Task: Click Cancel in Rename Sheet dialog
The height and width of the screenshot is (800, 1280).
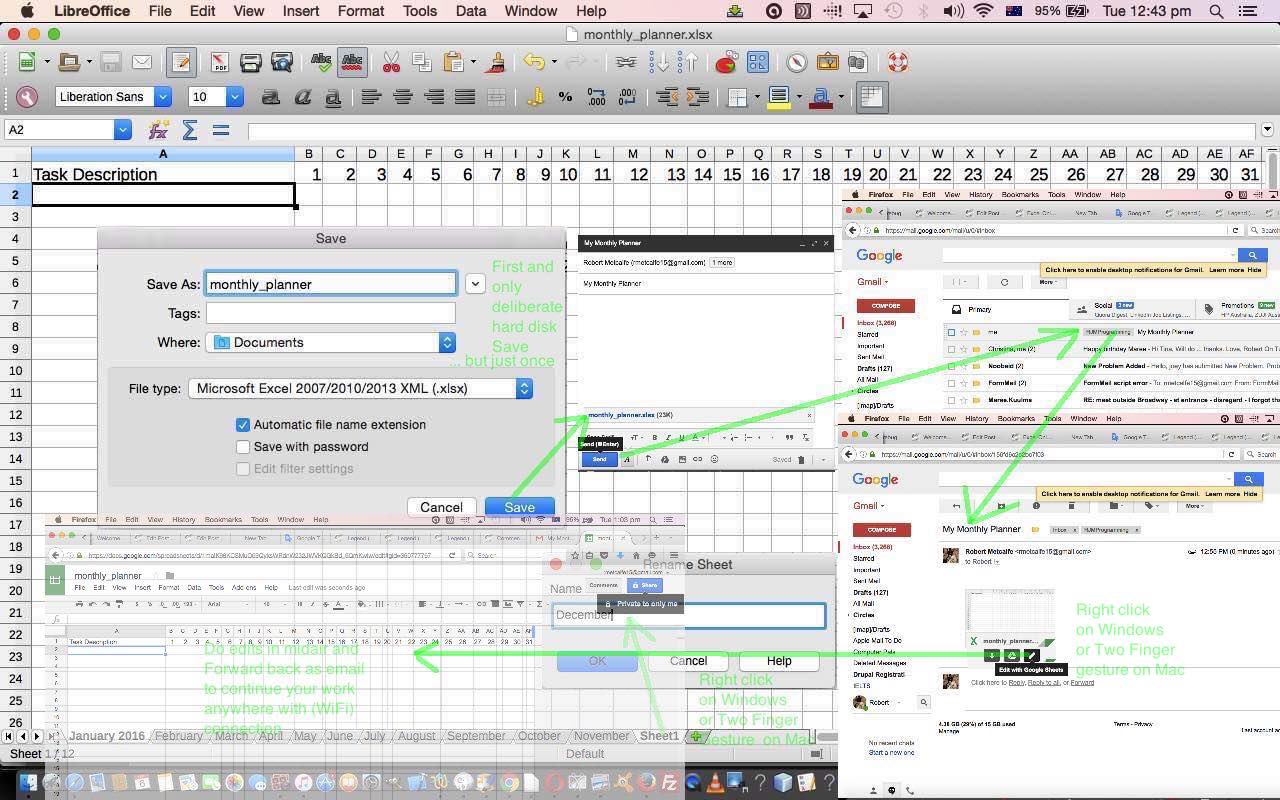Action: tap(688, 661)
